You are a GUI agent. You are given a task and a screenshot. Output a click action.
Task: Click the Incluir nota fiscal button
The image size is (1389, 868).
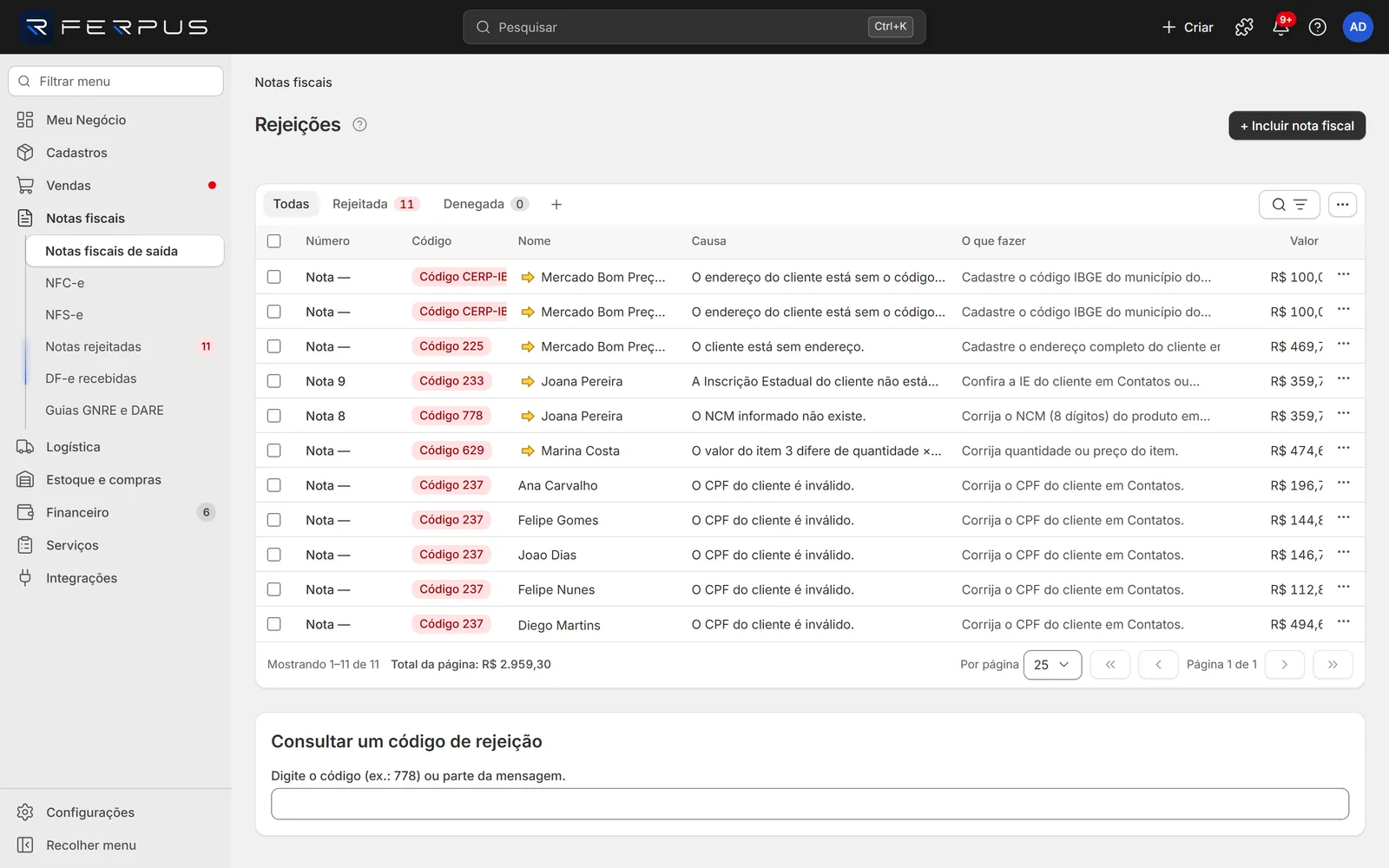tap(1297, 126)
